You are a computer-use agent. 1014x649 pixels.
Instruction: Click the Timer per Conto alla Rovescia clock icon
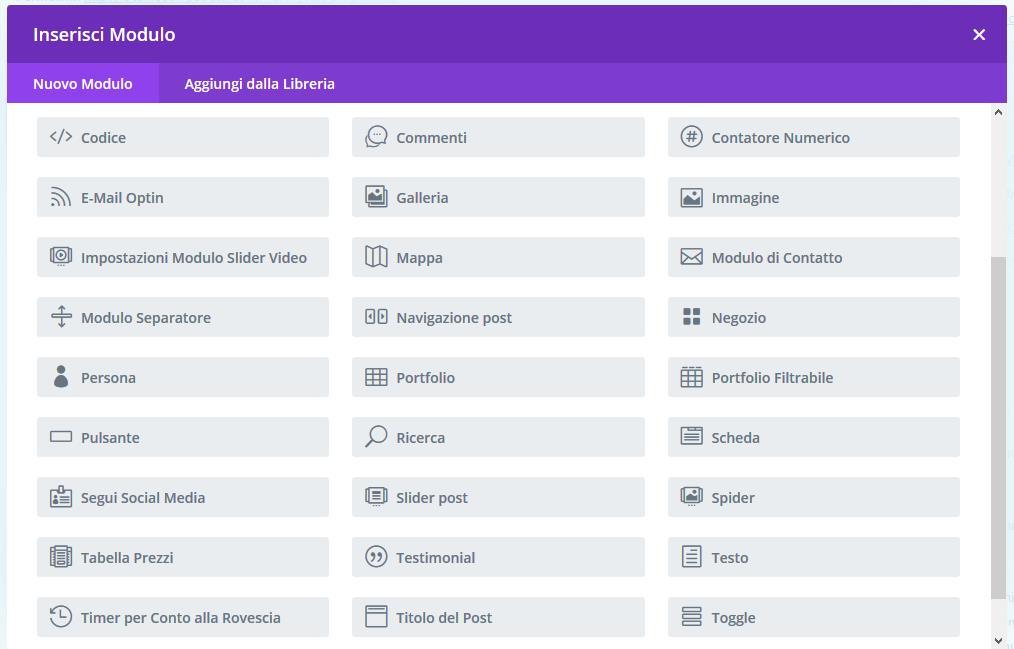(61, 617)
